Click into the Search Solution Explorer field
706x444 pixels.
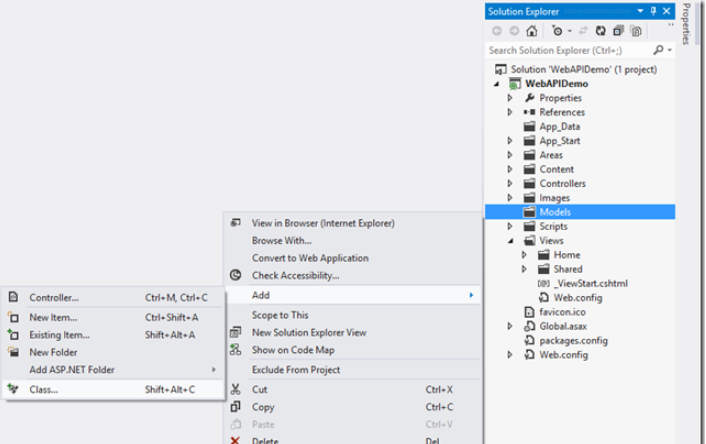[570, 50]
